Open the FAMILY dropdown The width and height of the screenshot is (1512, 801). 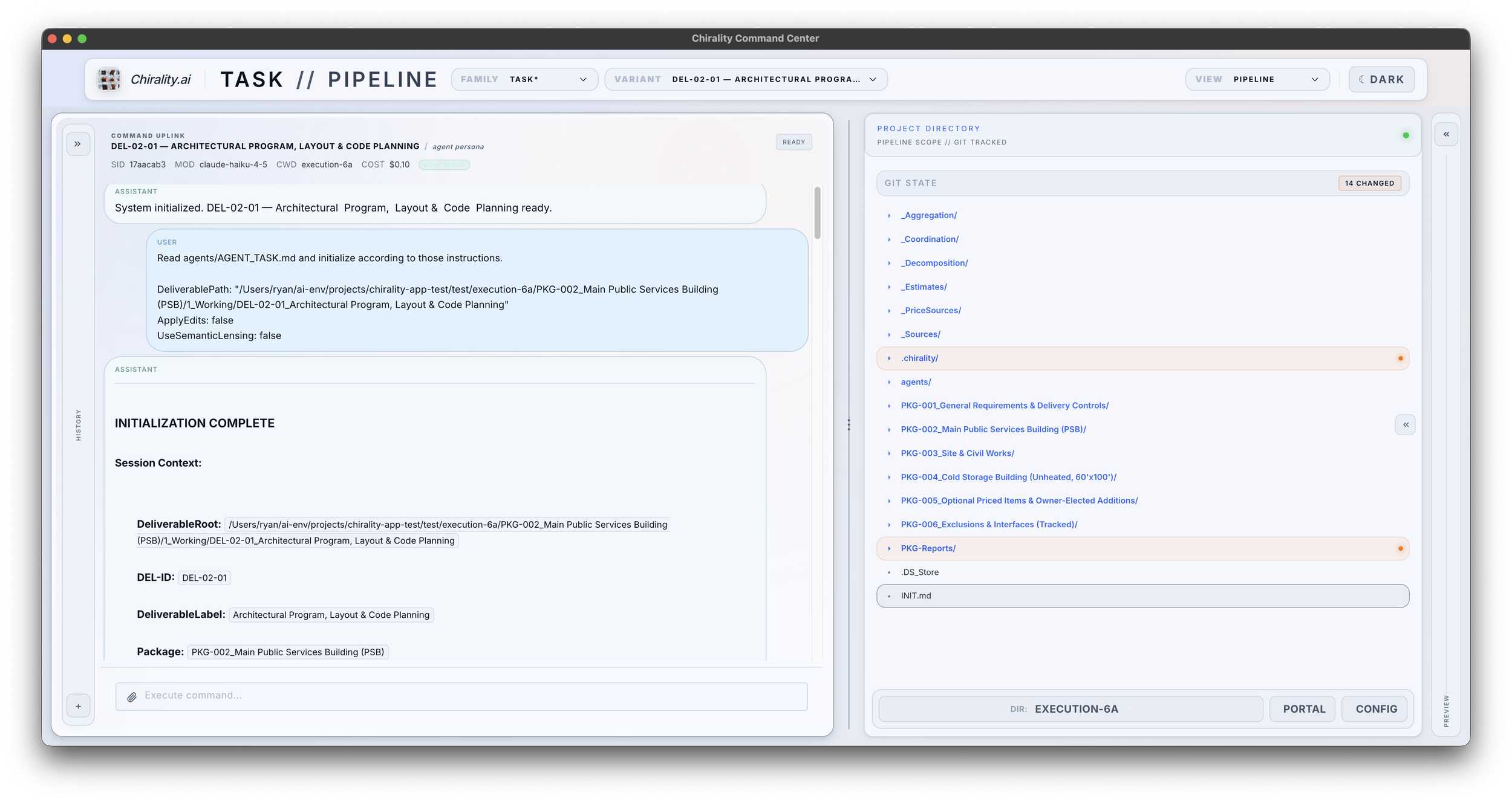[x=524, y=79]
